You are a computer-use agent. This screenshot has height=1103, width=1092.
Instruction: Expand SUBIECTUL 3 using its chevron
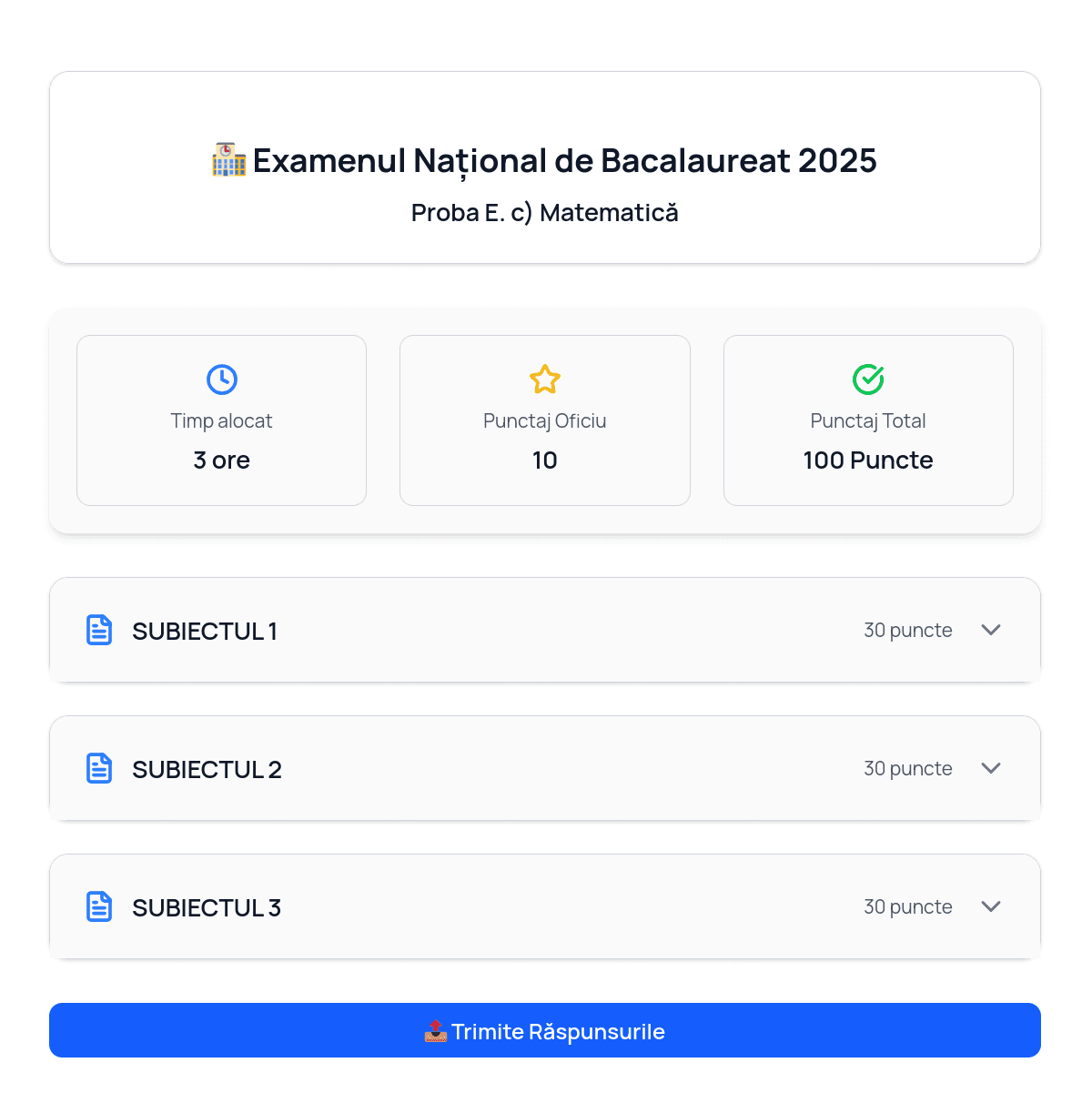(x=991, y=906)
